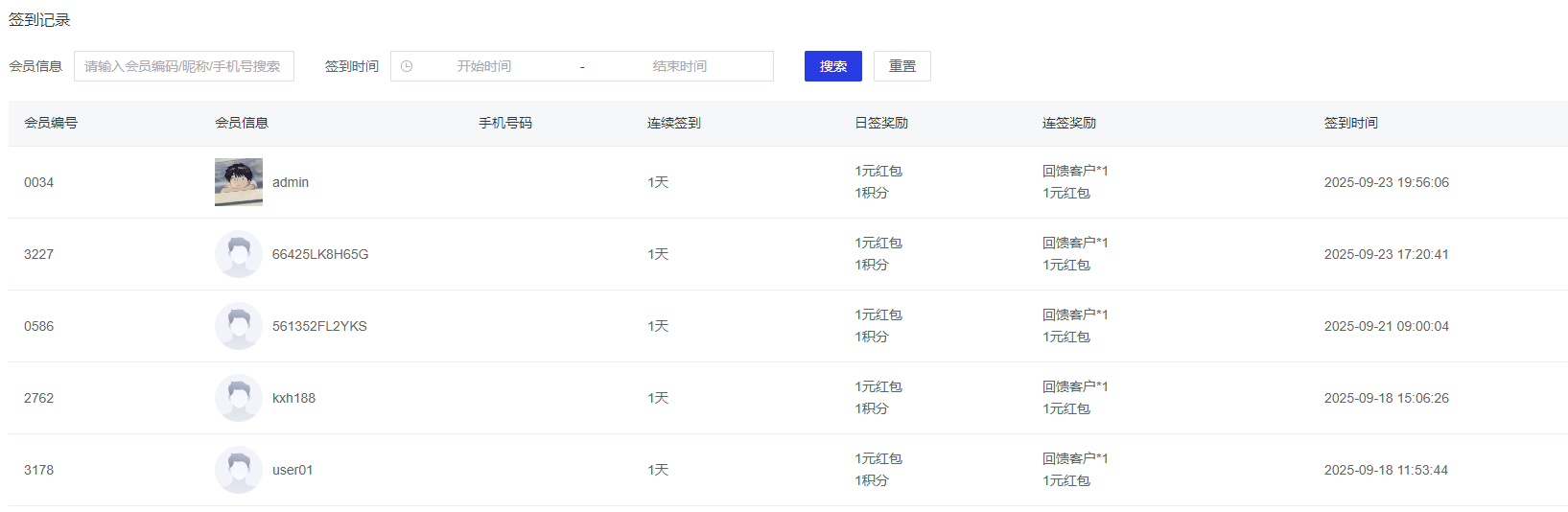Click sign-in time 2025-09-21 09:00:04
Image resolution: width=1568 pixels, height=512 pixels.
tap(1386, 326)
